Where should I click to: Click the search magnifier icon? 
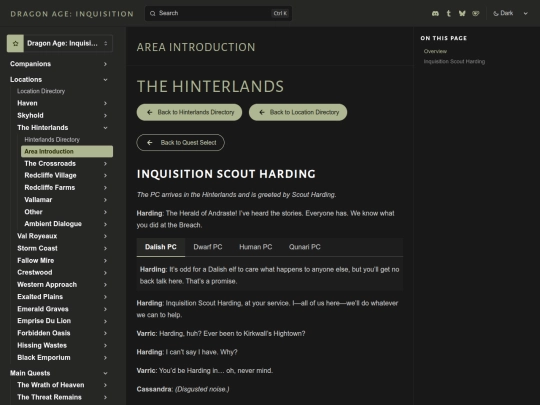tap(153, 13)
